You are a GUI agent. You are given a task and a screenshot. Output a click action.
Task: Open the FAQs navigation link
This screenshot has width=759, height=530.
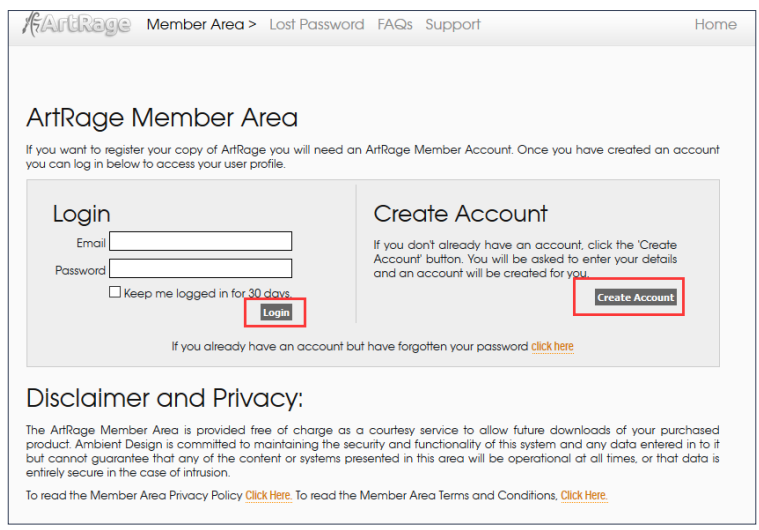[x=395, y=24]
